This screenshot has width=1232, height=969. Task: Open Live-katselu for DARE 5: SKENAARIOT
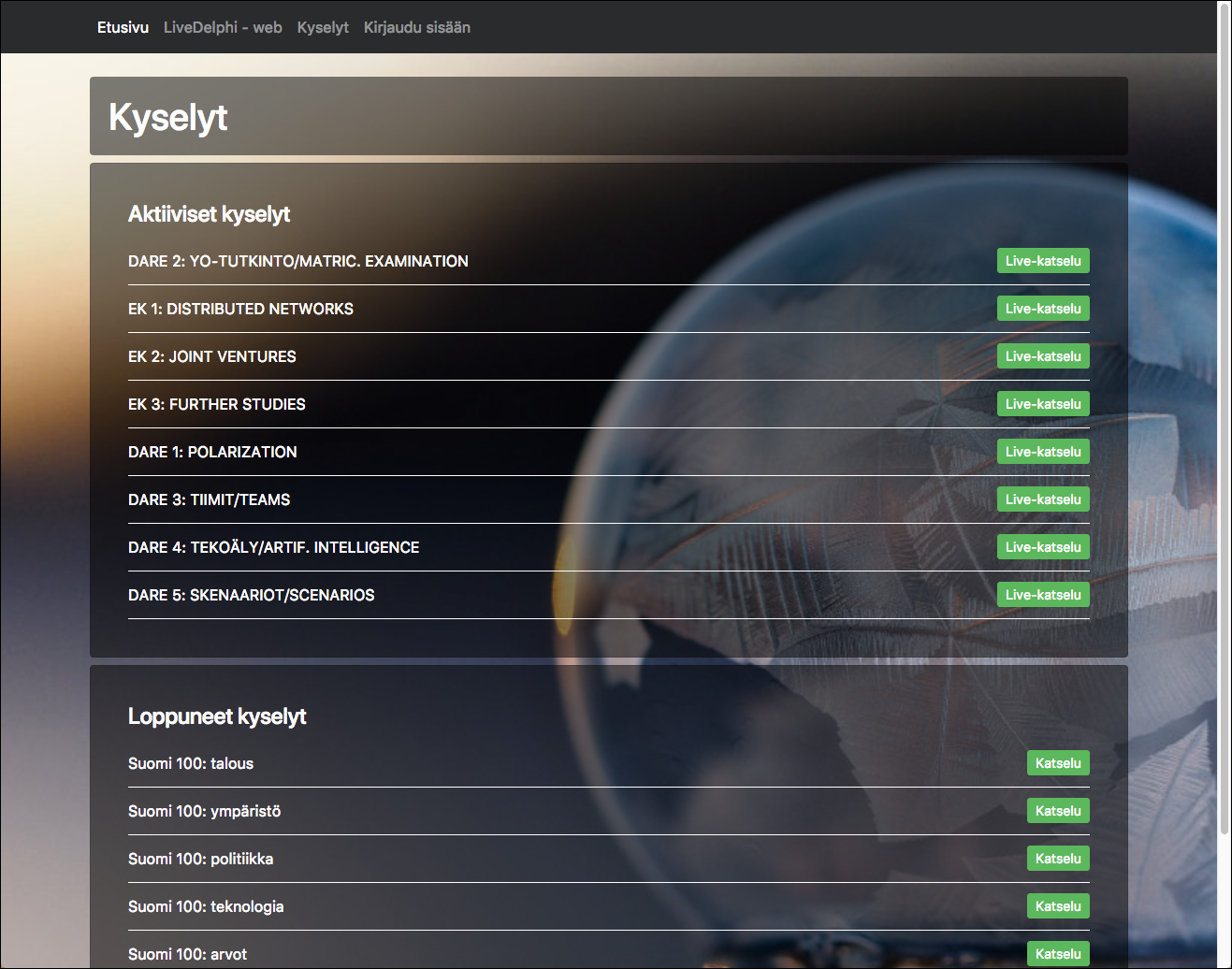pyautogui.click(x=1043, y=595)
